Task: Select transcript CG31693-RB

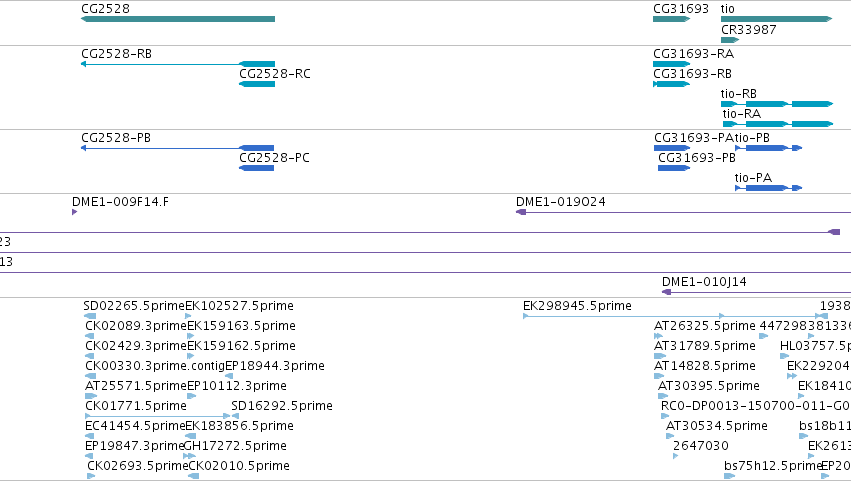Action: coord(692,74)
